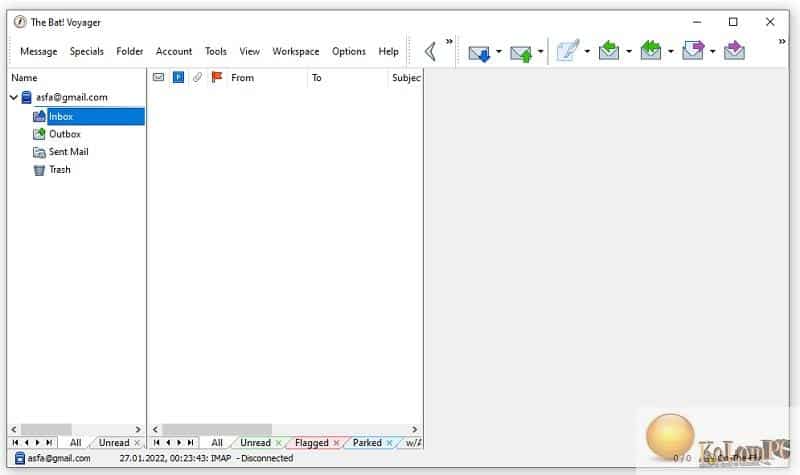Click the Parked column header icon
Screen dimensions: 800x475
[178, 77]
